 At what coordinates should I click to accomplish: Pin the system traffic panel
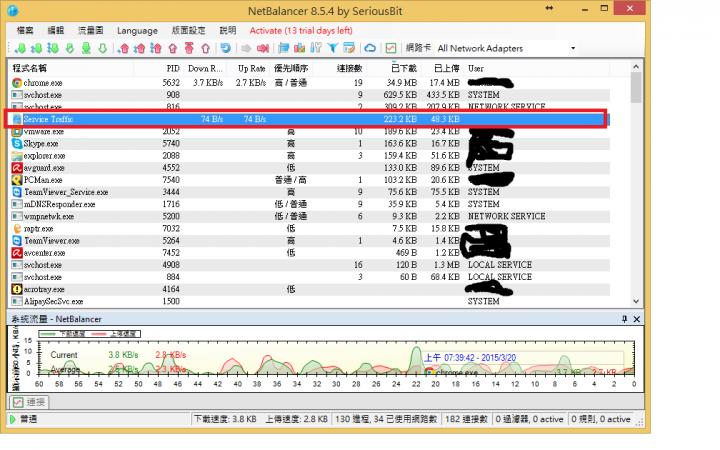[624, 319]
